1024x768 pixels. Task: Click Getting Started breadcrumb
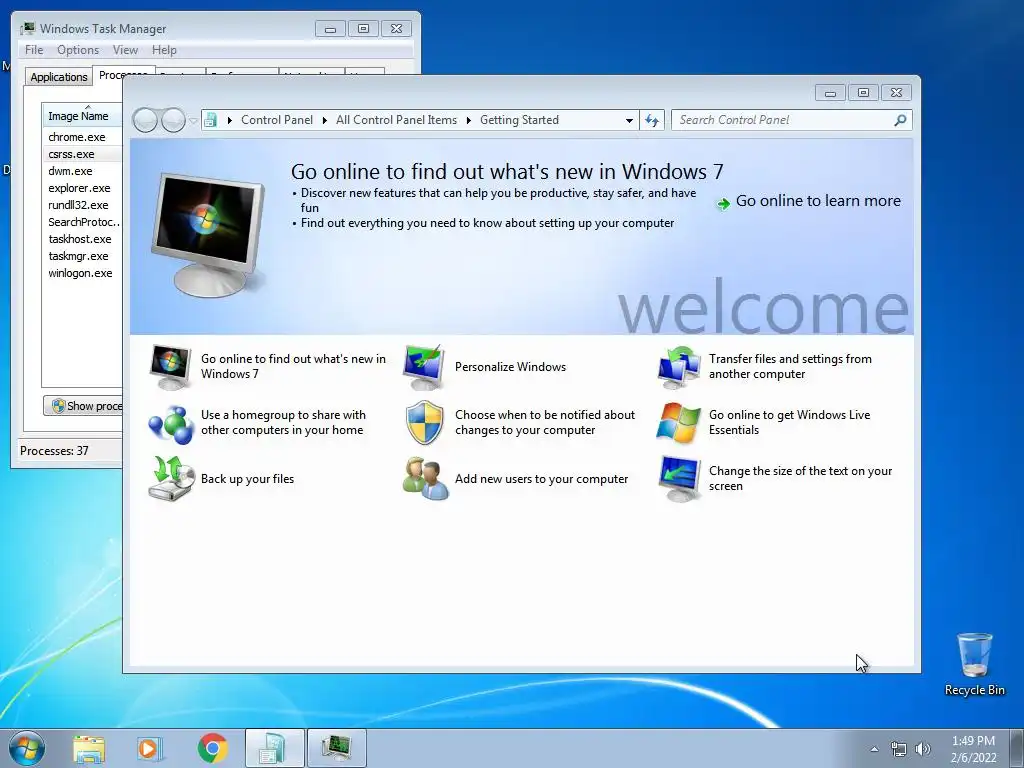519,120
